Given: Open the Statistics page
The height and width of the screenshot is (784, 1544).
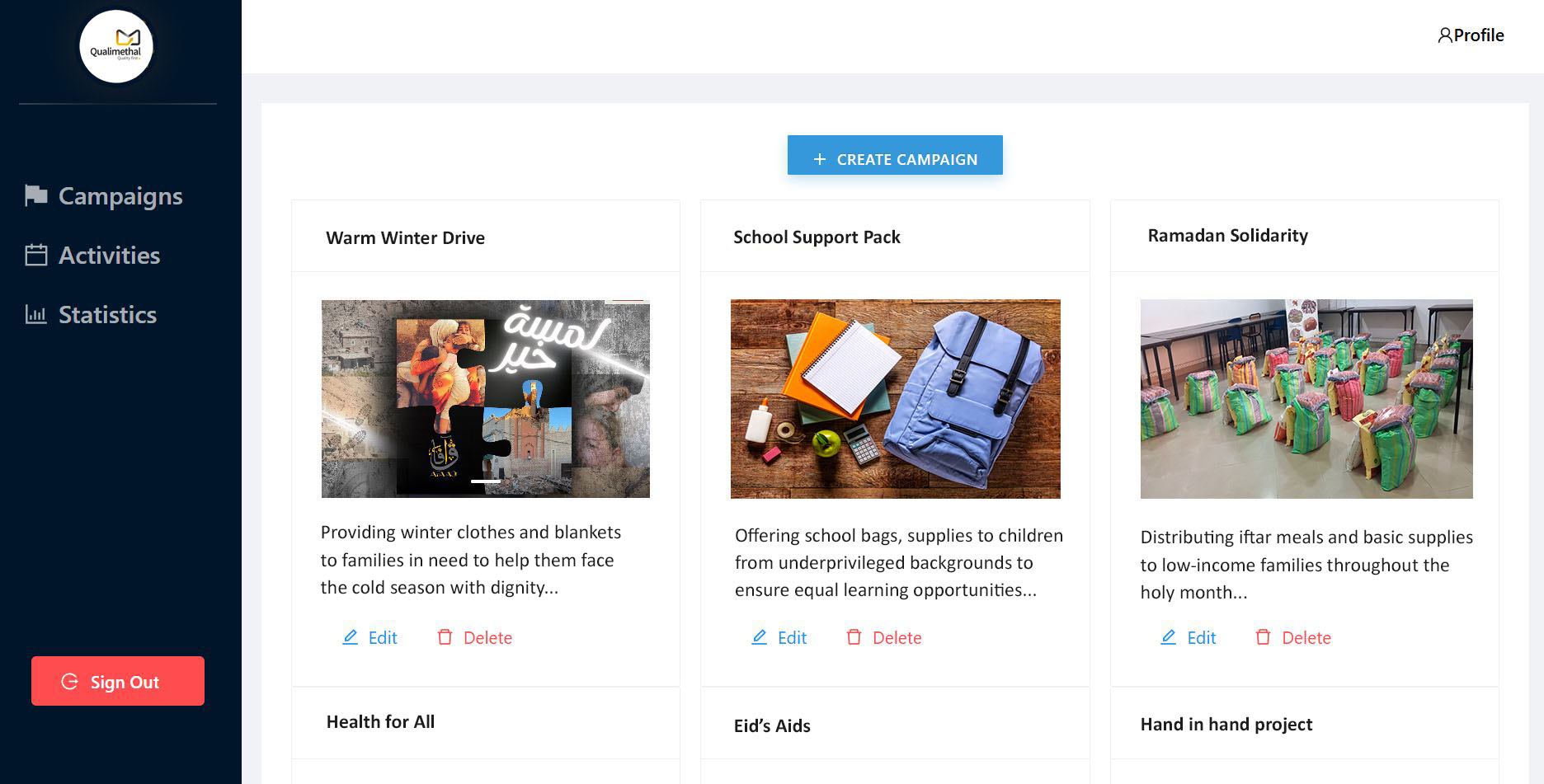Looking at the screenshot, I should click(107, 315).
